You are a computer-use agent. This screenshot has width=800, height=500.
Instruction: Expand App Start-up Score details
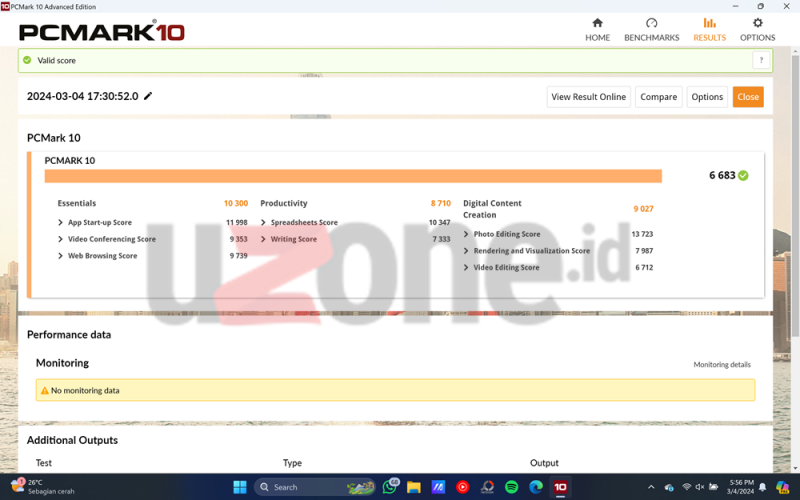[x=60, y=222]
